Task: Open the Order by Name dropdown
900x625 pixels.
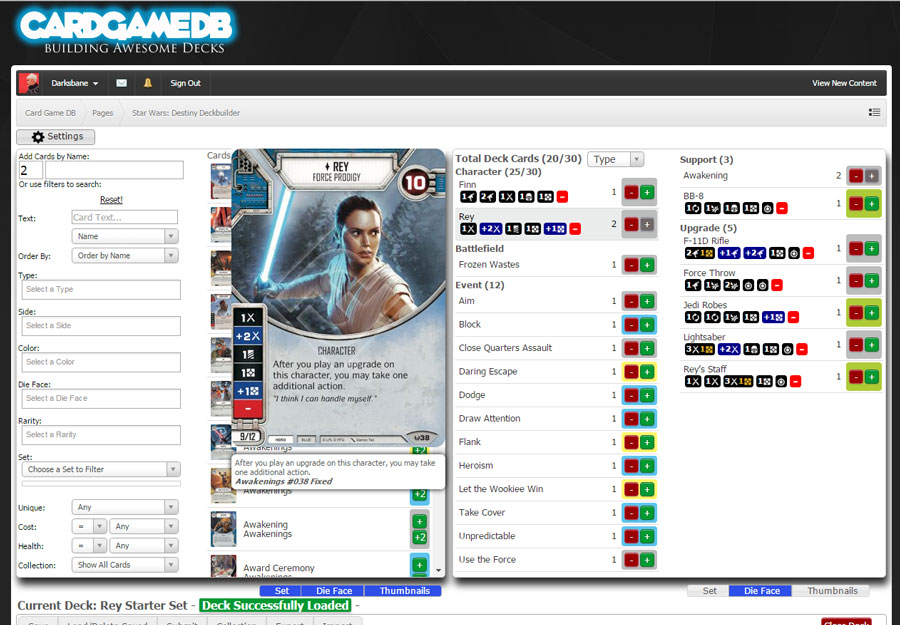Action: 125,256
